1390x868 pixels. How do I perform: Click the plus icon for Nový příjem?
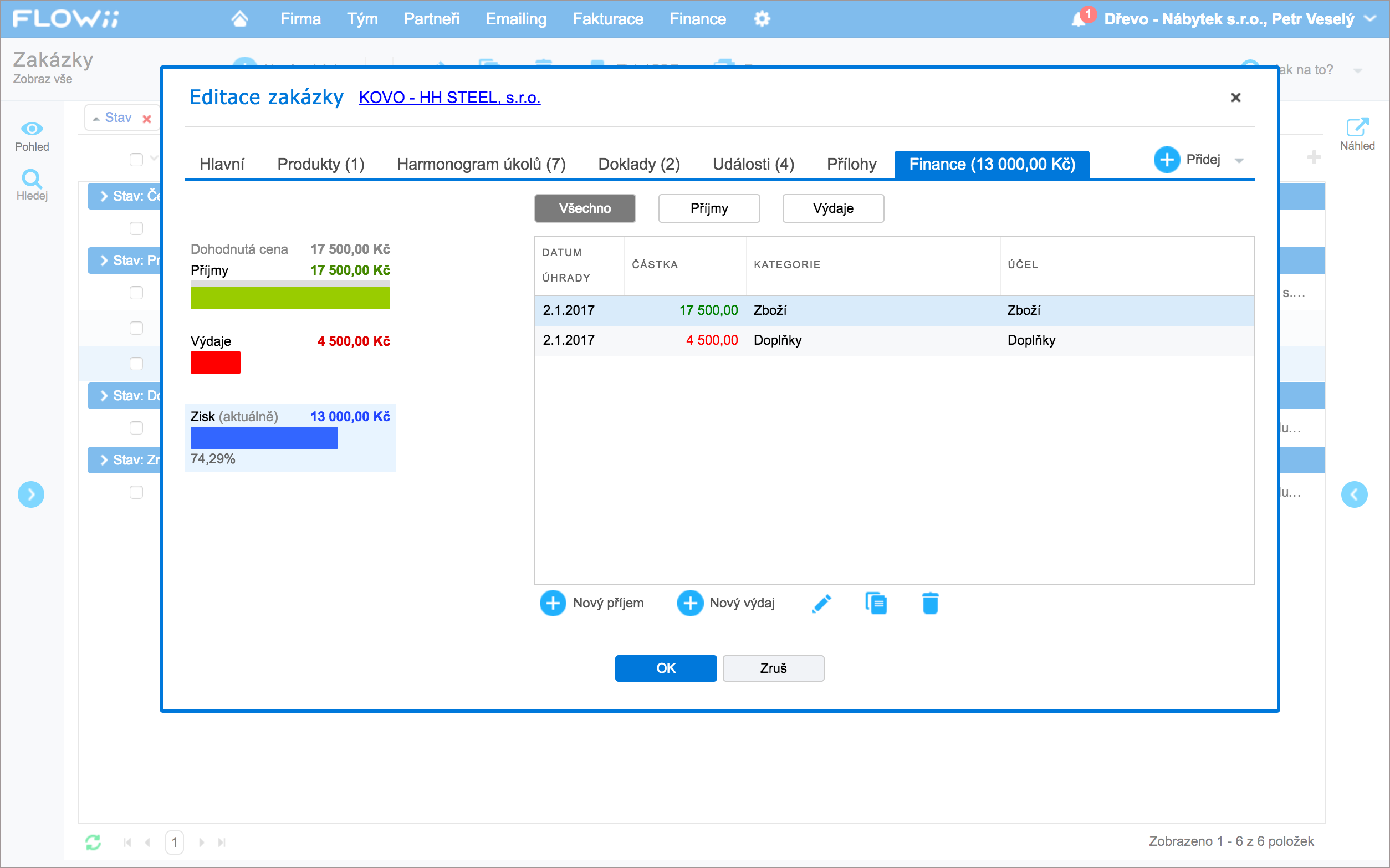click(x=553, y=604)
